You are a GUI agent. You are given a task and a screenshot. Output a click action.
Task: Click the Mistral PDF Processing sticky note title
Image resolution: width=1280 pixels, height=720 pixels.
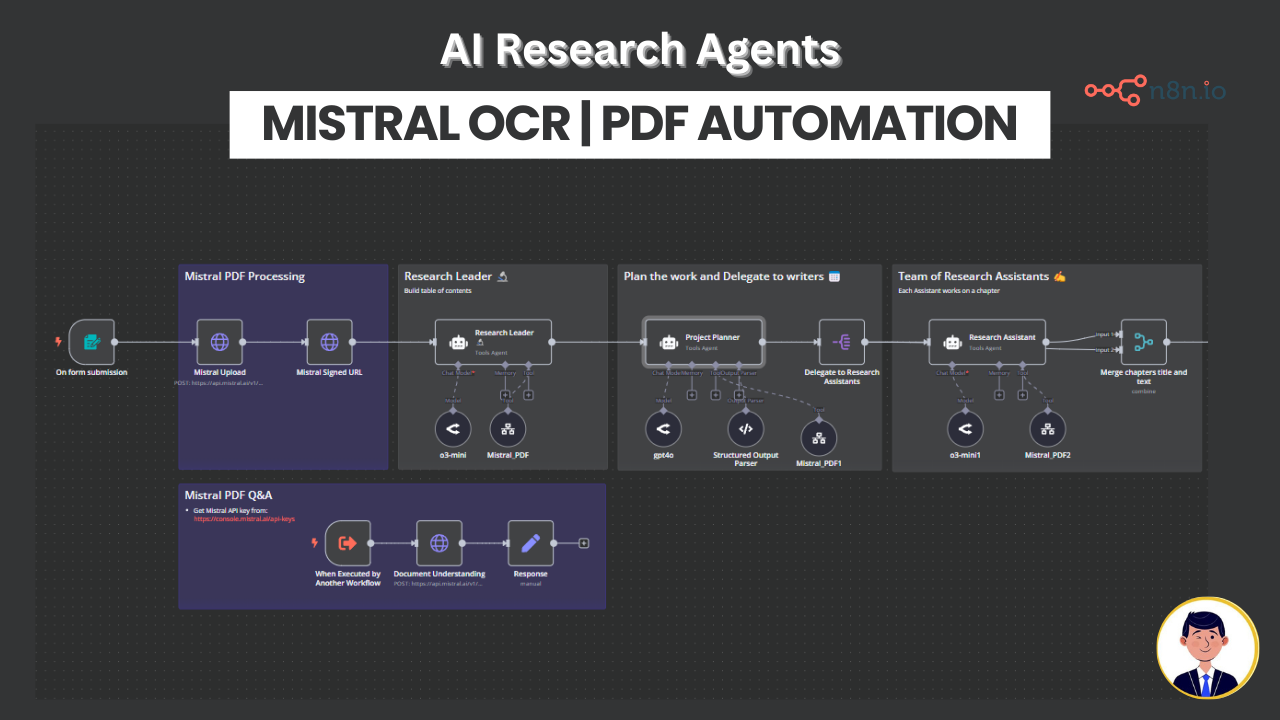click(245, 276)
